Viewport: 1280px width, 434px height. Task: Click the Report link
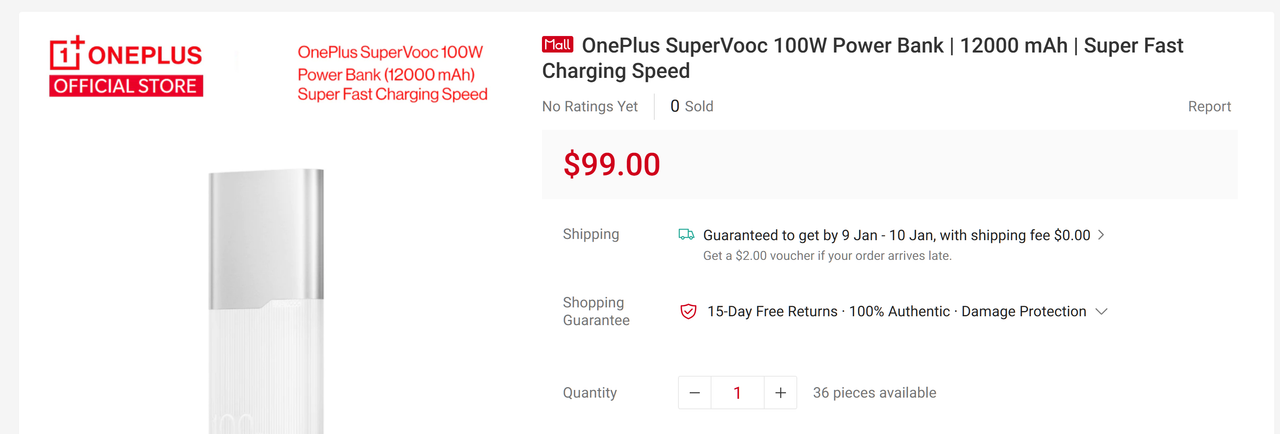(1209, 107)
